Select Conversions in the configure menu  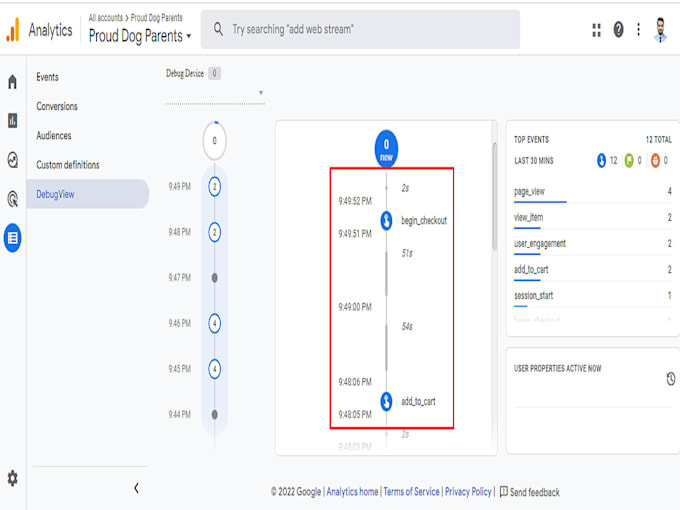pyautogui.click(x=57, y=106)
